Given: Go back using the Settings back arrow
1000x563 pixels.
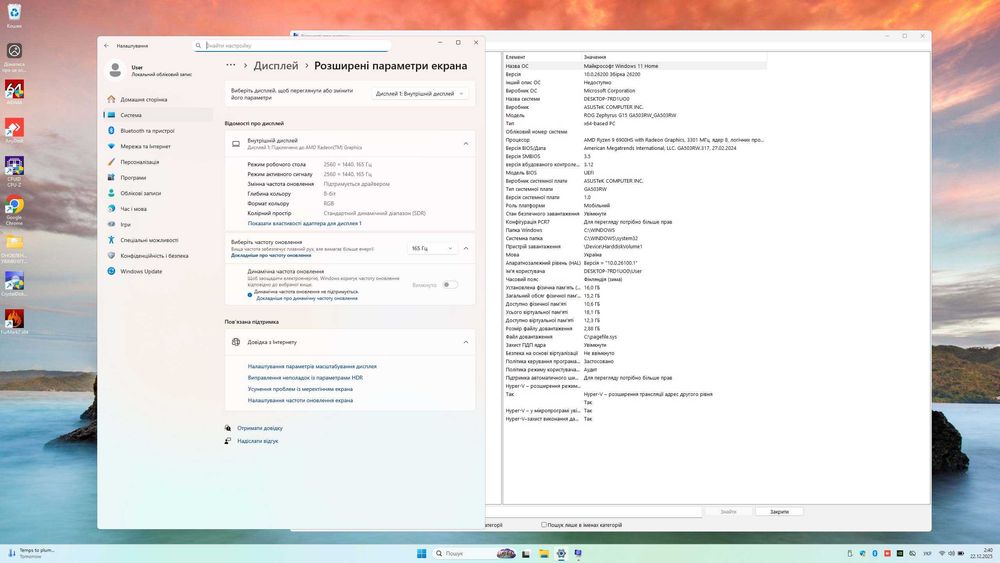Looking at the screenshot, I should (x=106, y=45).
